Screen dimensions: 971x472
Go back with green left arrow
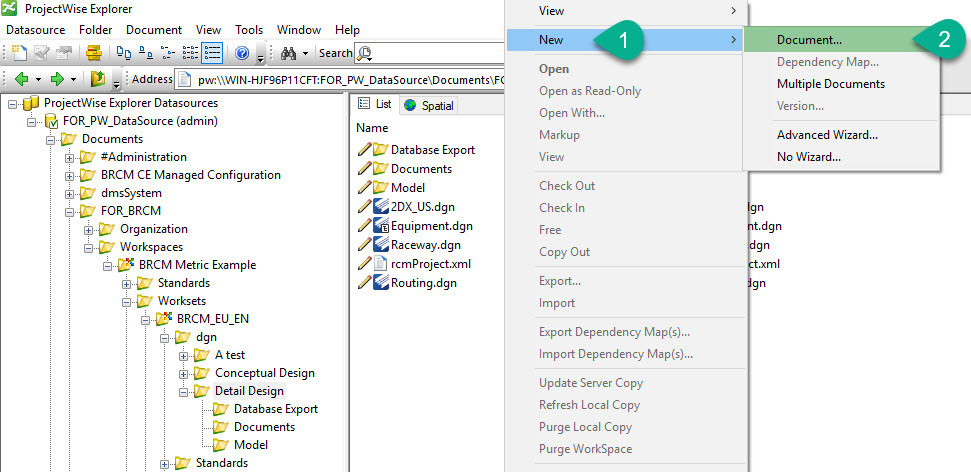22,79
